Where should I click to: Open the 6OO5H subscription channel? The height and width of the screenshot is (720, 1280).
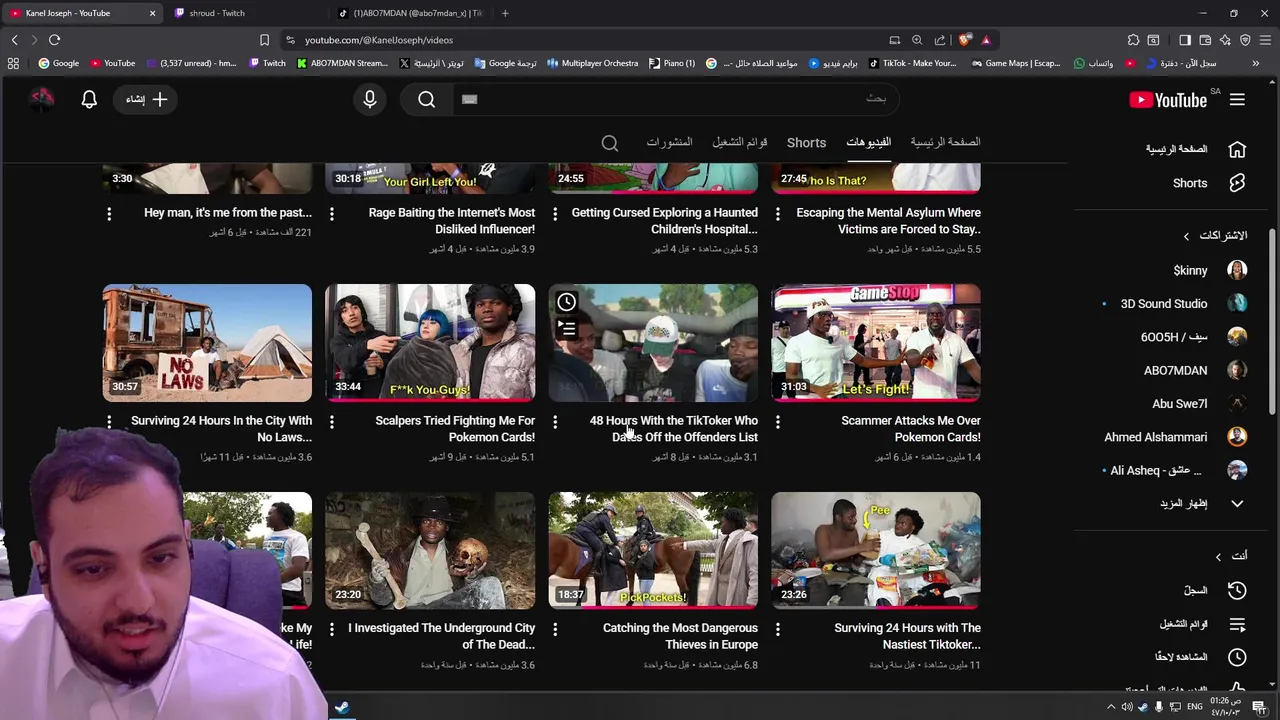click(x=1194, y=337)
